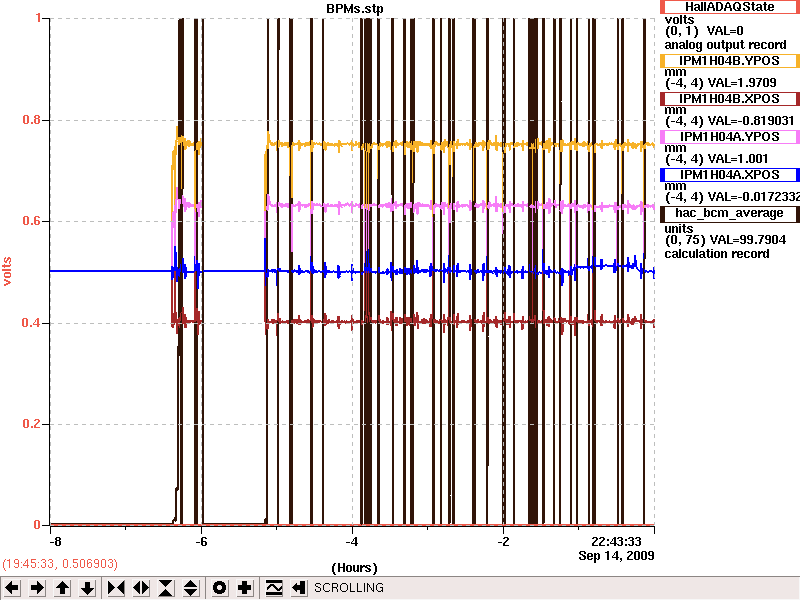Select the IPM1H04B.XPOS legend entry
800x600 pixels.
tap(730, 99)
